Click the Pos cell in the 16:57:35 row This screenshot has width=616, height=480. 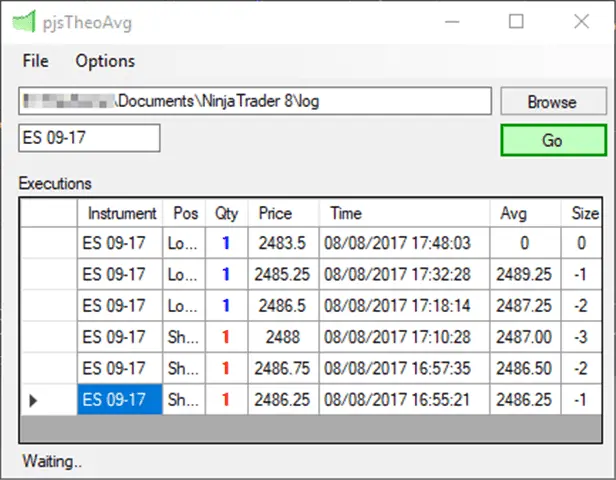click(184, 368)
